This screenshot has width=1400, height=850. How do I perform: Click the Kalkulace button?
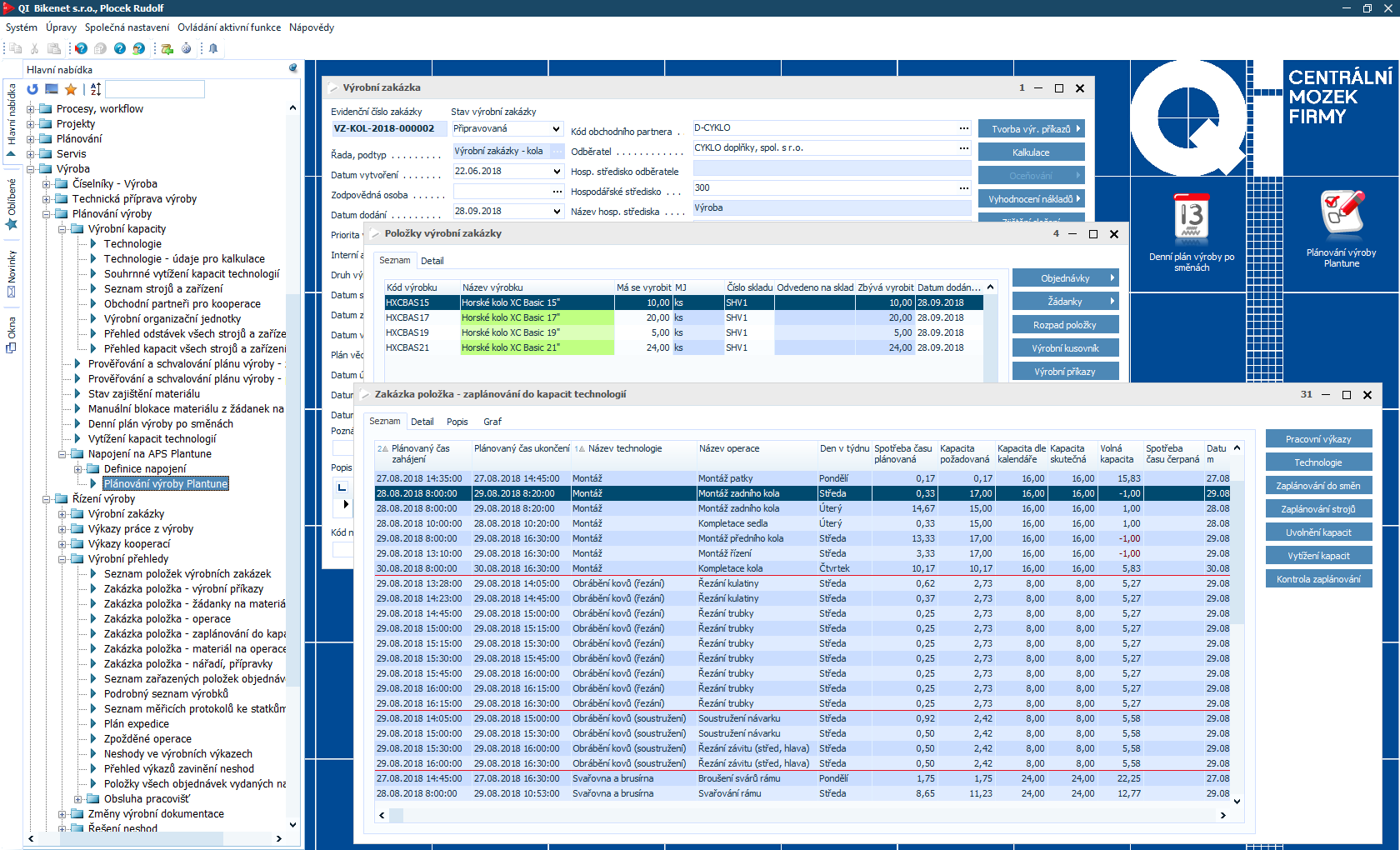pyautogui.click(x=1031, y=152)
